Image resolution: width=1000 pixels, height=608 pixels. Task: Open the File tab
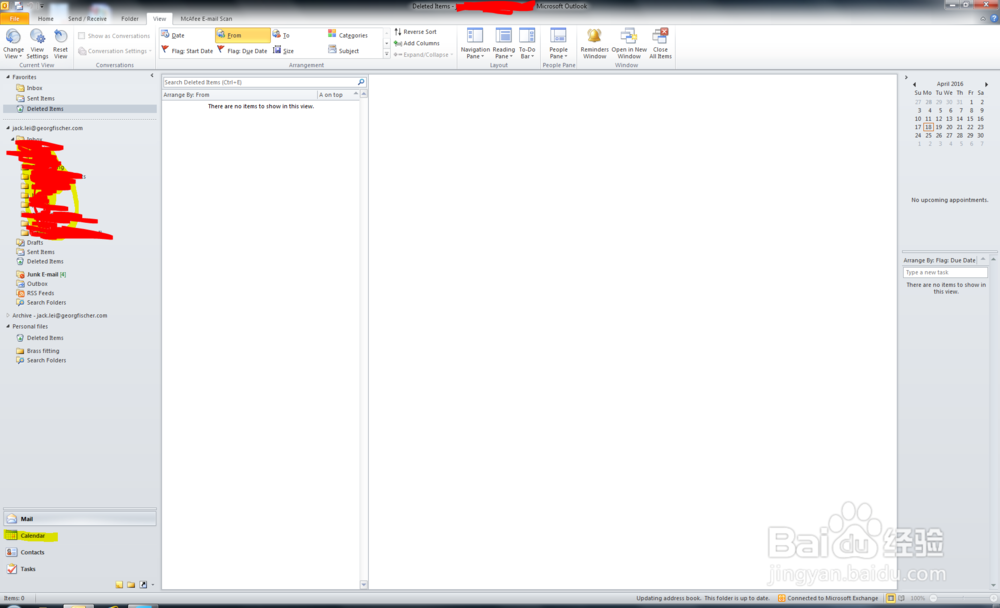click(14, 19)
